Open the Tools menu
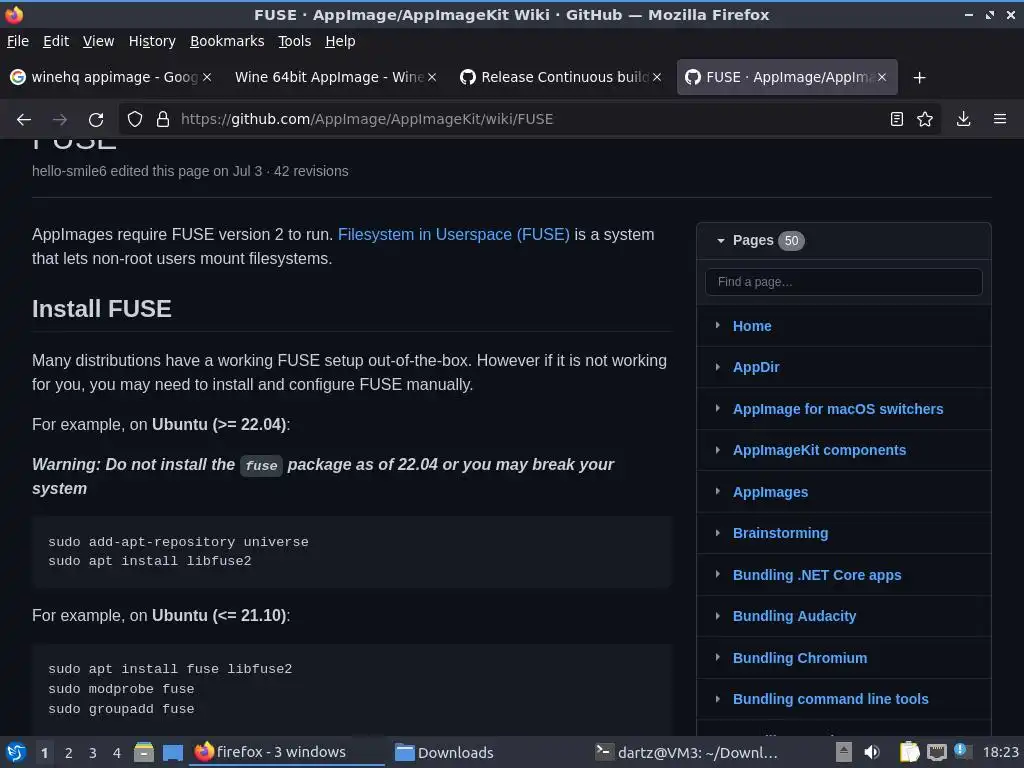The image size is (1024, 768). [295, 41]
